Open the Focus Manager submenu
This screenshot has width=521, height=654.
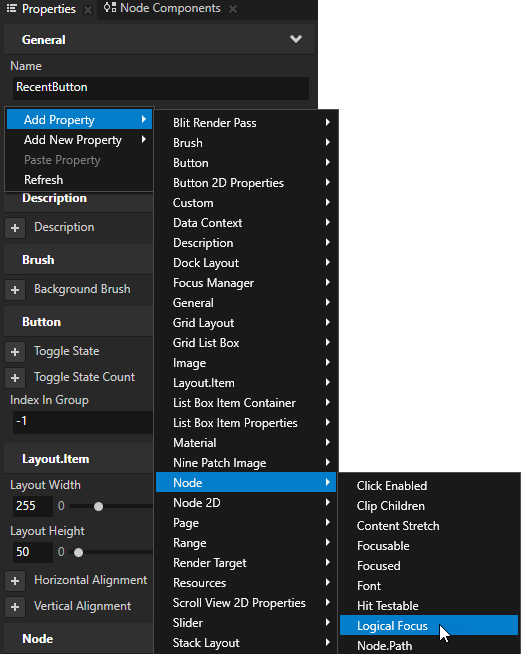click(x=246, y=283)
